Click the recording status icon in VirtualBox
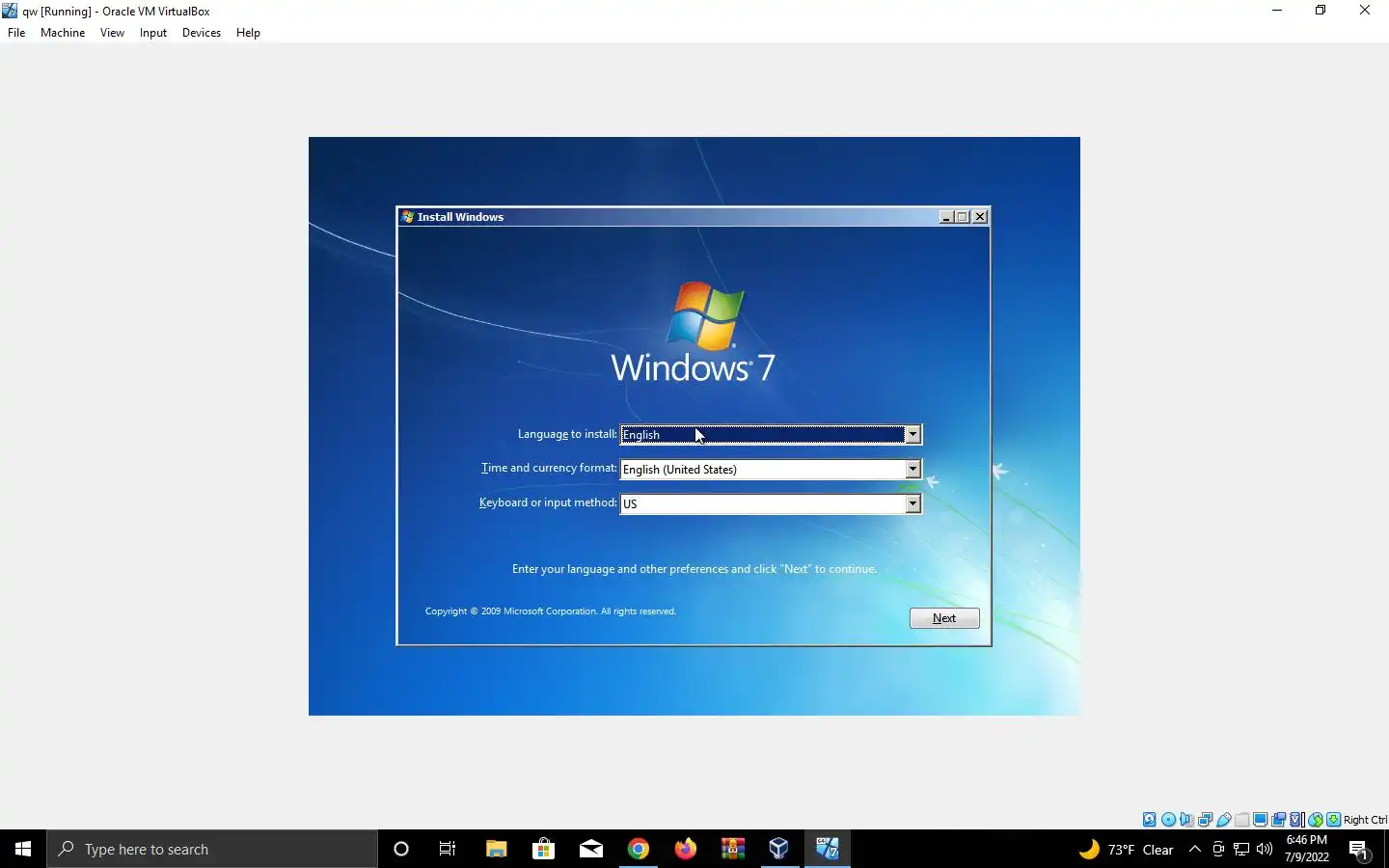 pos(1278,820)
